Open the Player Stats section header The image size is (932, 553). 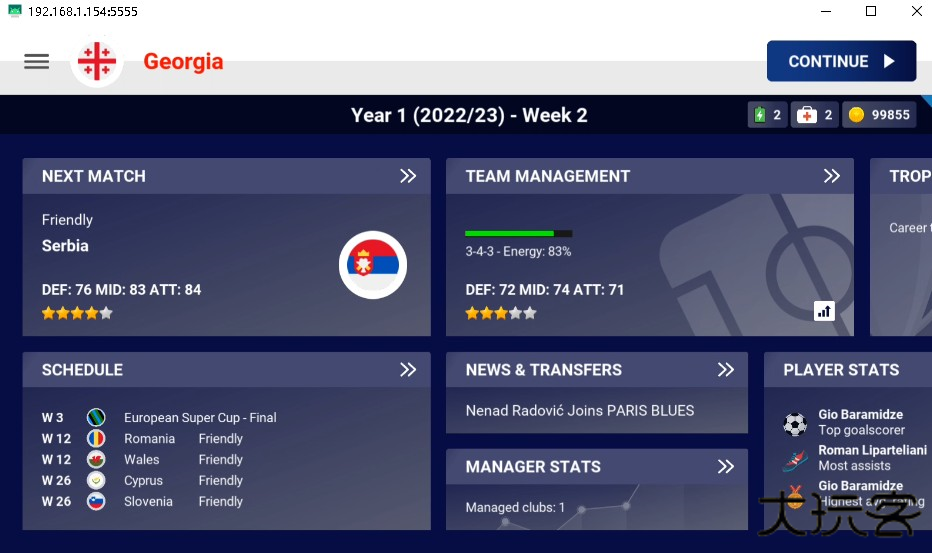(841, 370)
